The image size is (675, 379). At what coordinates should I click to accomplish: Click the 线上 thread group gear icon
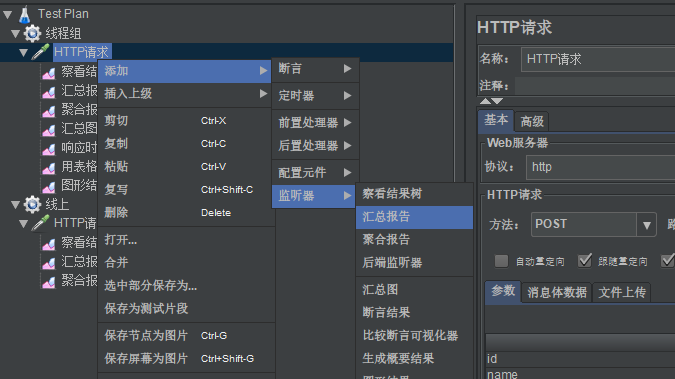32,205
